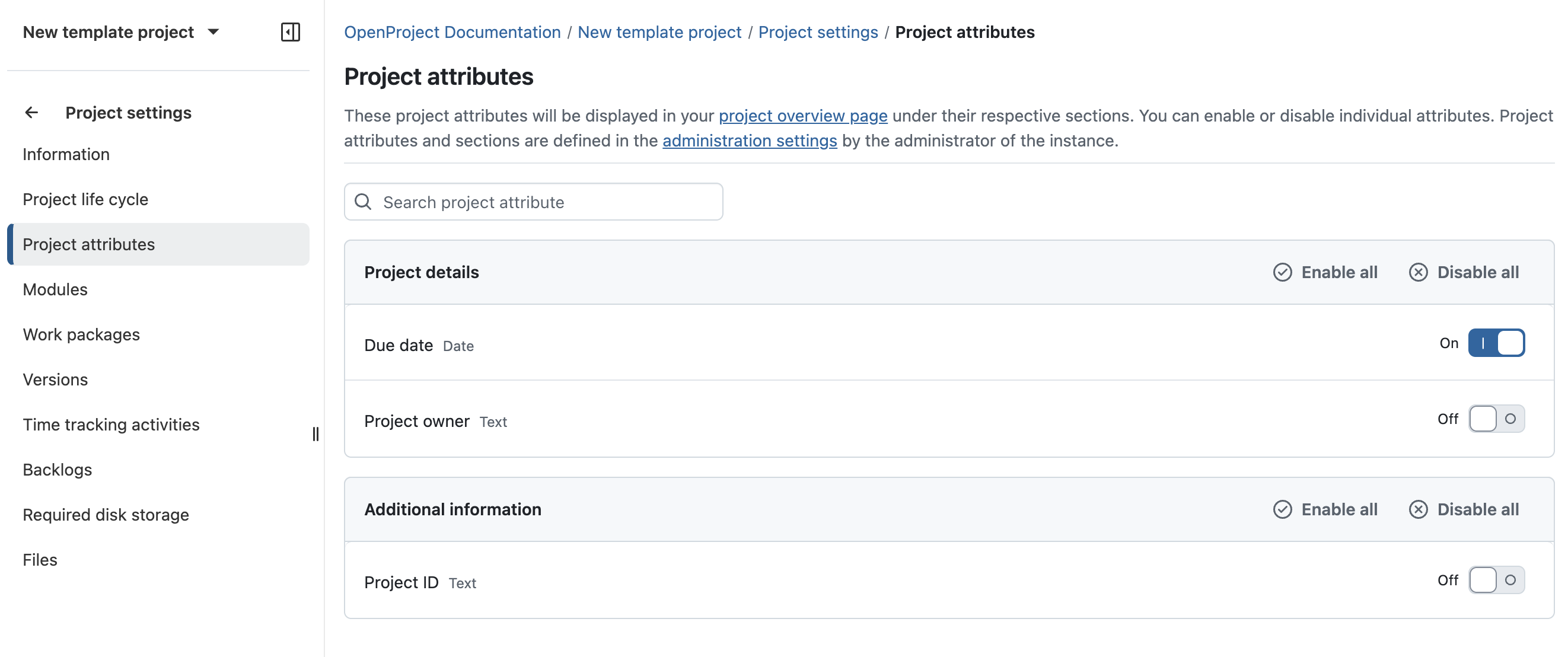This screenshot has width=1568, height=657.
Task: Click the search magnifier icon in the attribute search
Action: pos(364,202)
